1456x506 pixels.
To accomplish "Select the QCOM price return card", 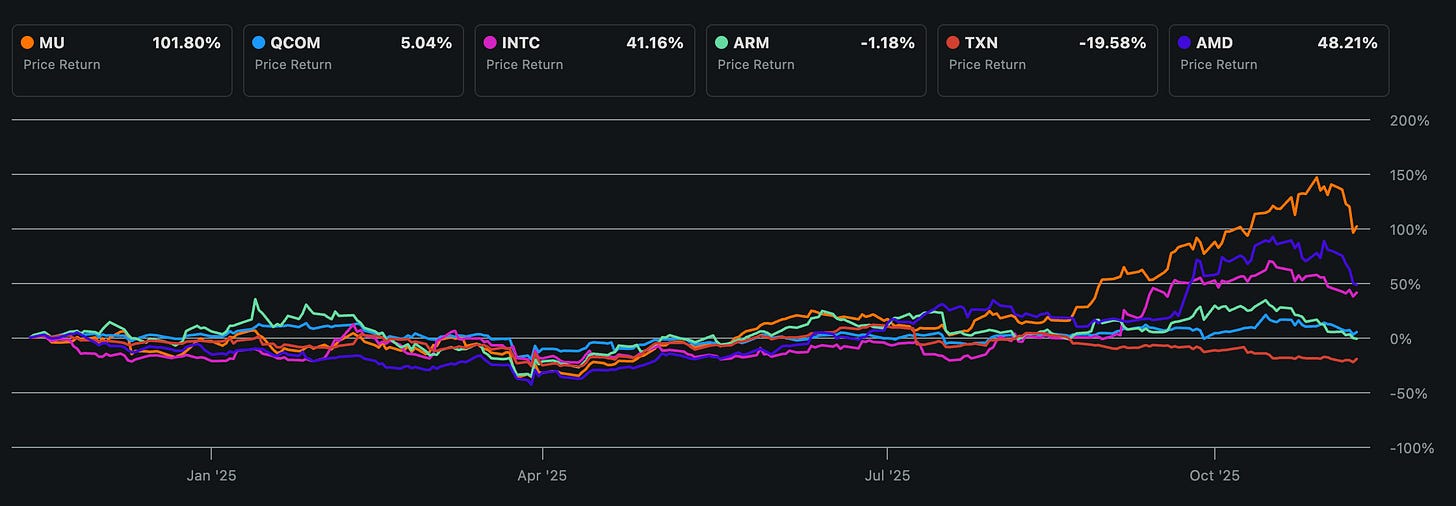I will (353, 61).
